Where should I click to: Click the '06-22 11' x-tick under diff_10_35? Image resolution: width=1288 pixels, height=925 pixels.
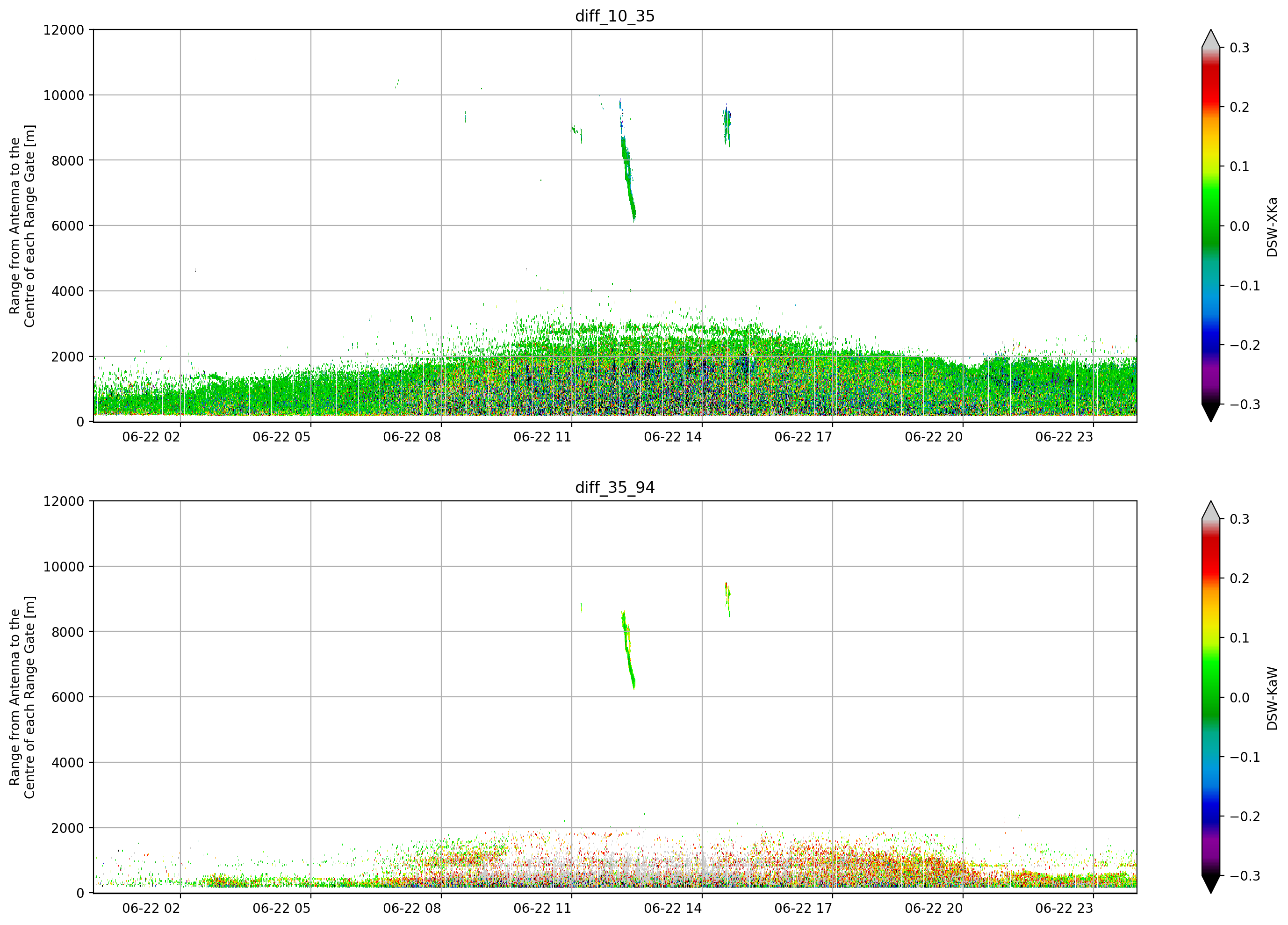click(542, 437)
